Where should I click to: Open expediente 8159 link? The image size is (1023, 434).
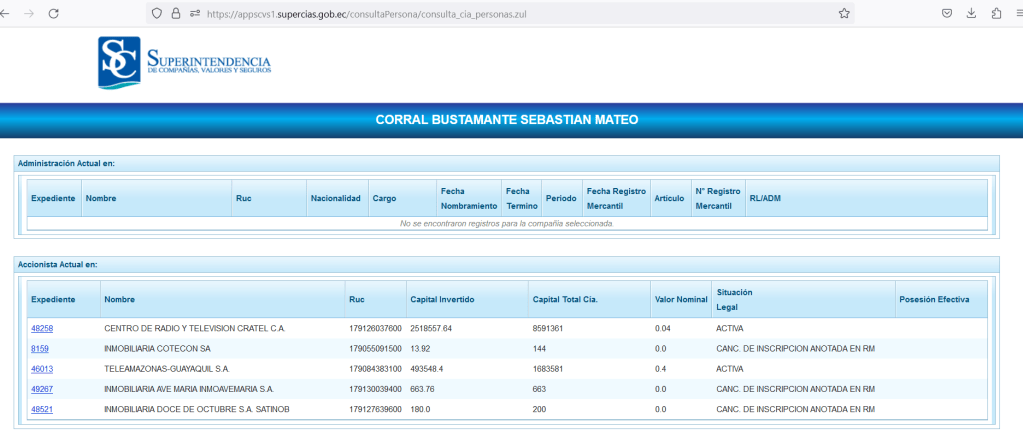tap(39, 348)
